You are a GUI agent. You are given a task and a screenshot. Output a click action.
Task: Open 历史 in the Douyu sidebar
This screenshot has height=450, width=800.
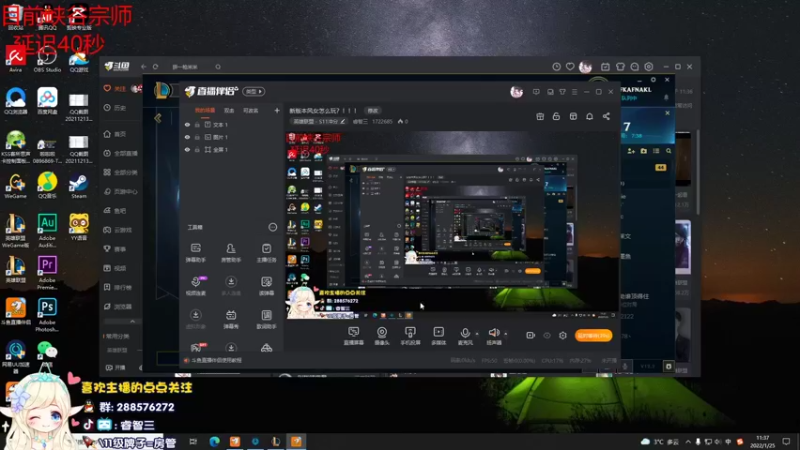115,108
